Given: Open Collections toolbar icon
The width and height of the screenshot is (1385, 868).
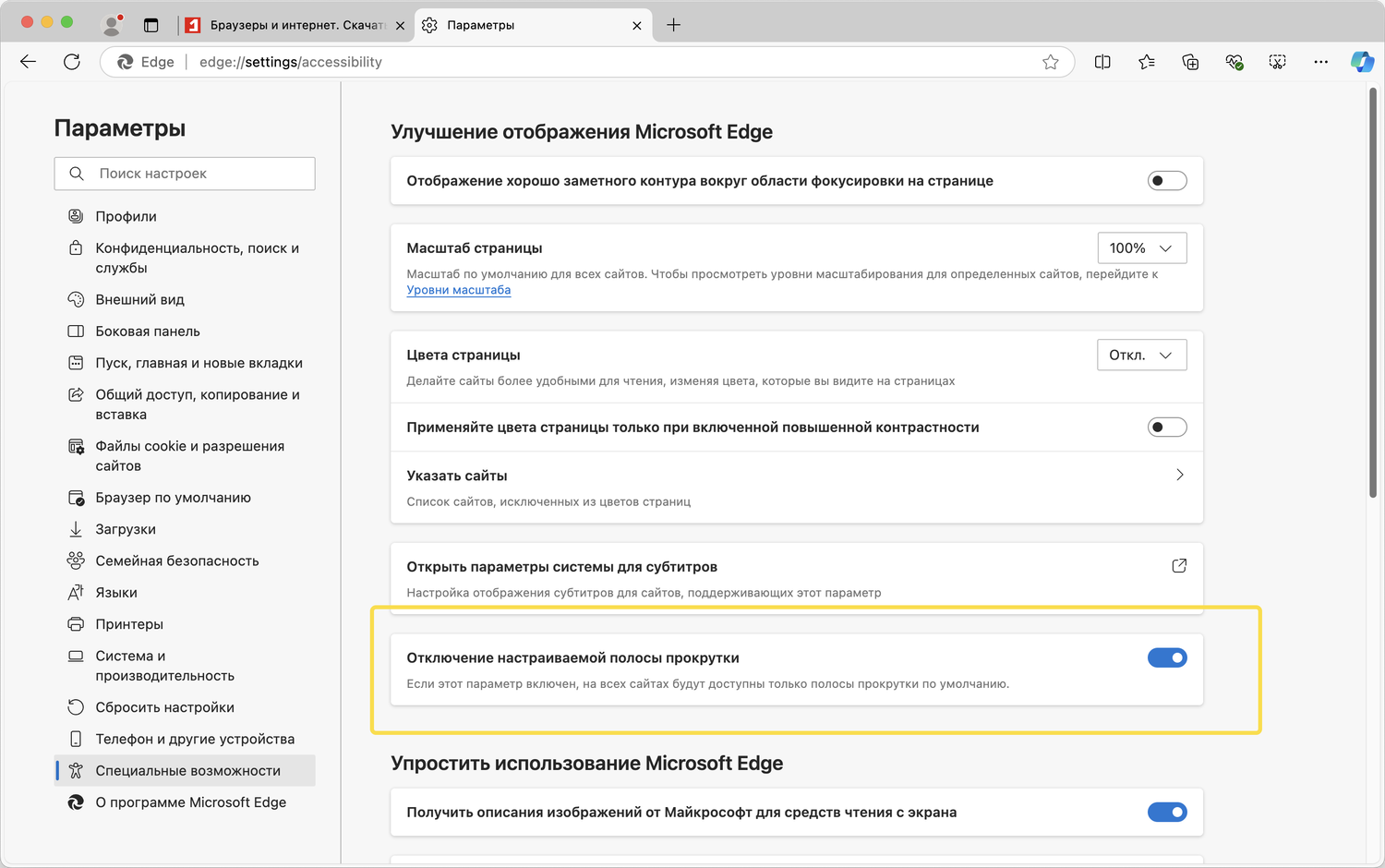Looking at the screenshot, I should click(x=1190, y=62).
